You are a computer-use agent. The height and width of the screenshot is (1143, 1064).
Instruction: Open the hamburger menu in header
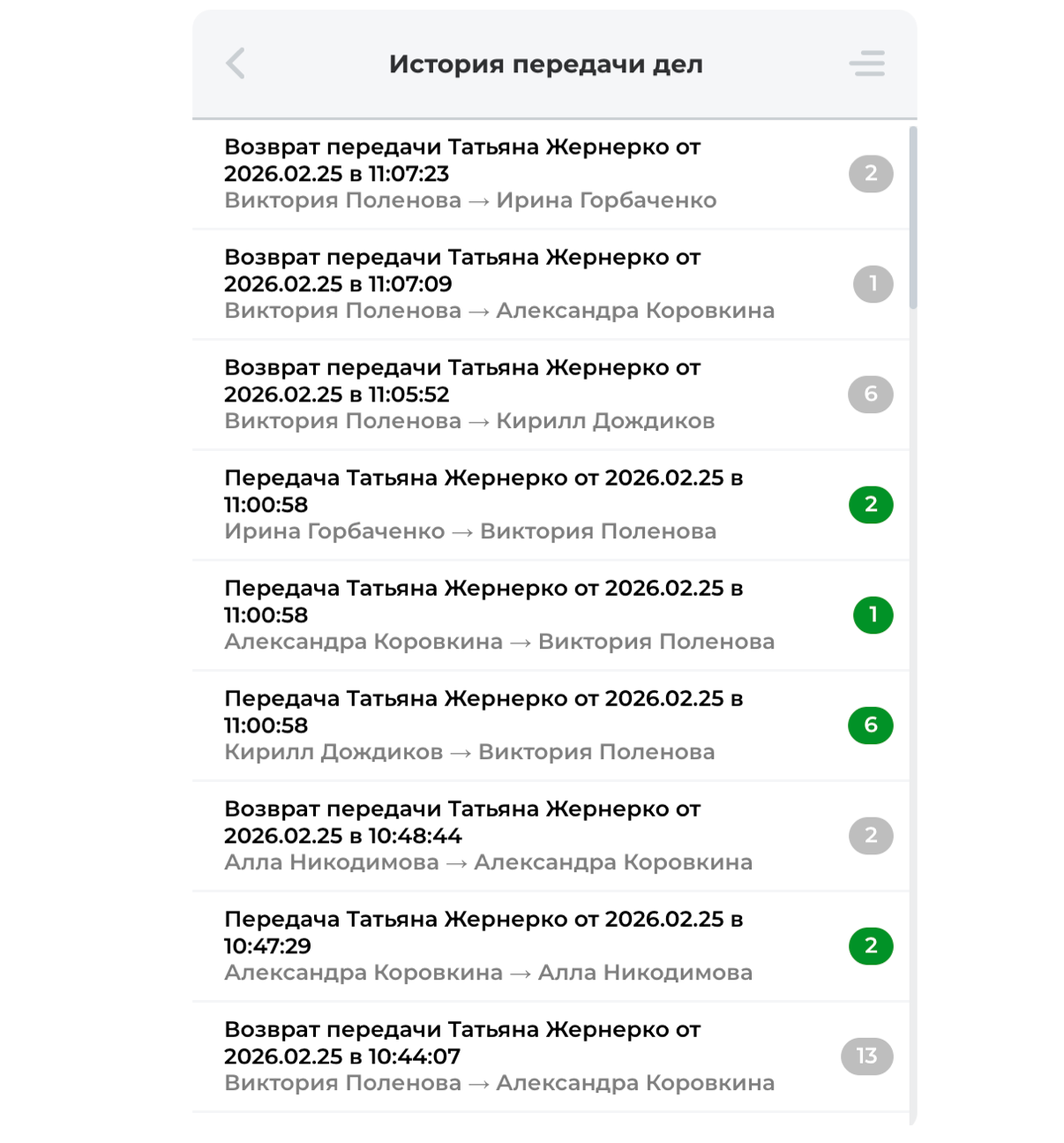[x=866, y=64]
